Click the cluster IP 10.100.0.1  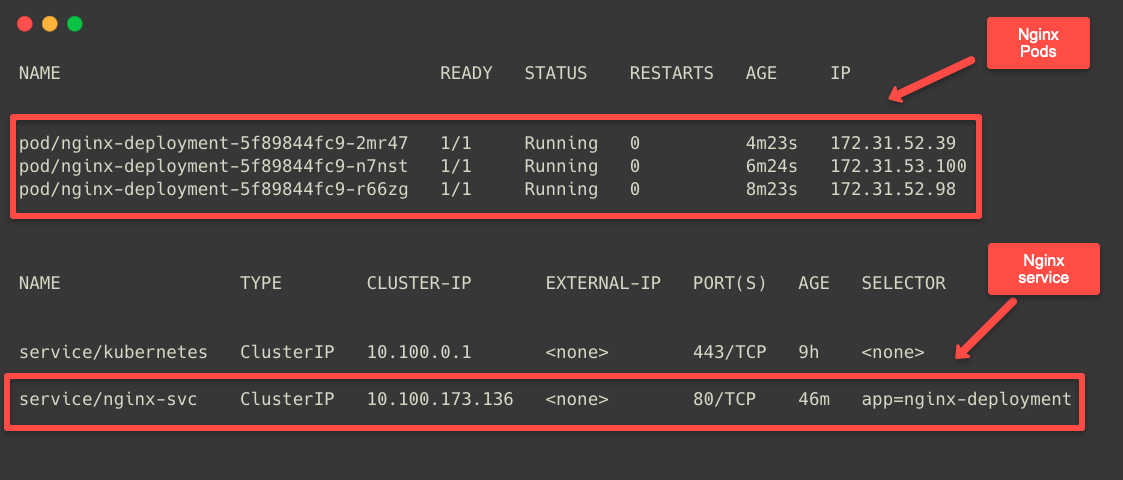tap(419, 352)
